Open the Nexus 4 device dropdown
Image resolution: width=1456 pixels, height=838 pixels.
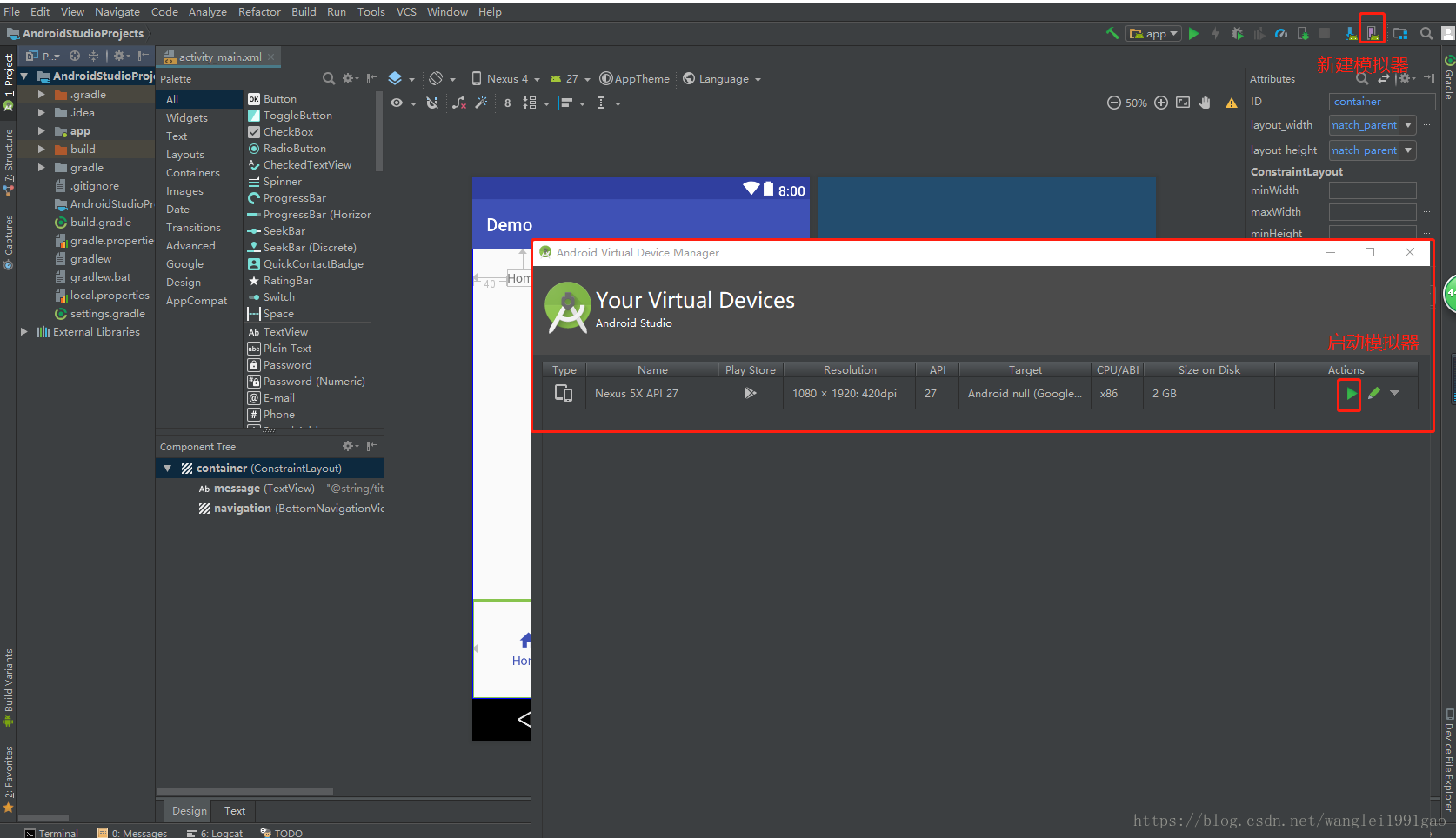click(x=504, y=78)
